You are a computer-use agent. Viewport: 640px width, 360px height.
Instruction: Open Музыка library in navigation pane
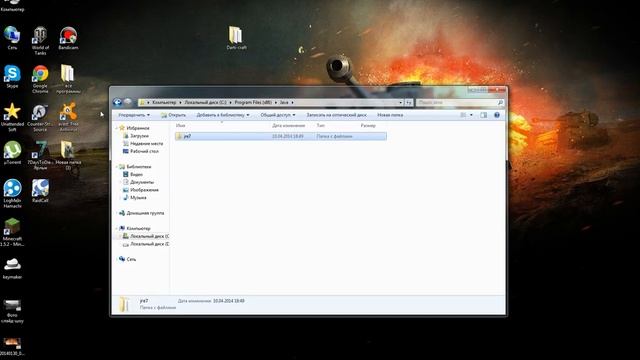point(135,198)
